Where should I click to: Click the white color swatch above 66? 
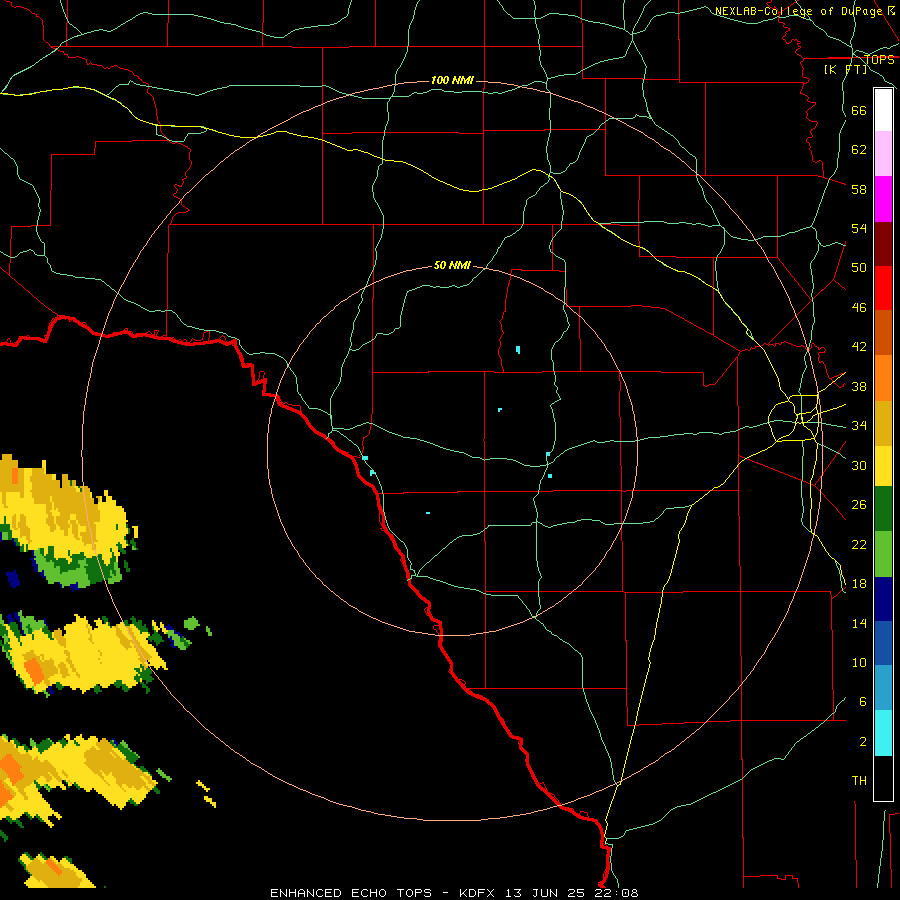(883, 110)
